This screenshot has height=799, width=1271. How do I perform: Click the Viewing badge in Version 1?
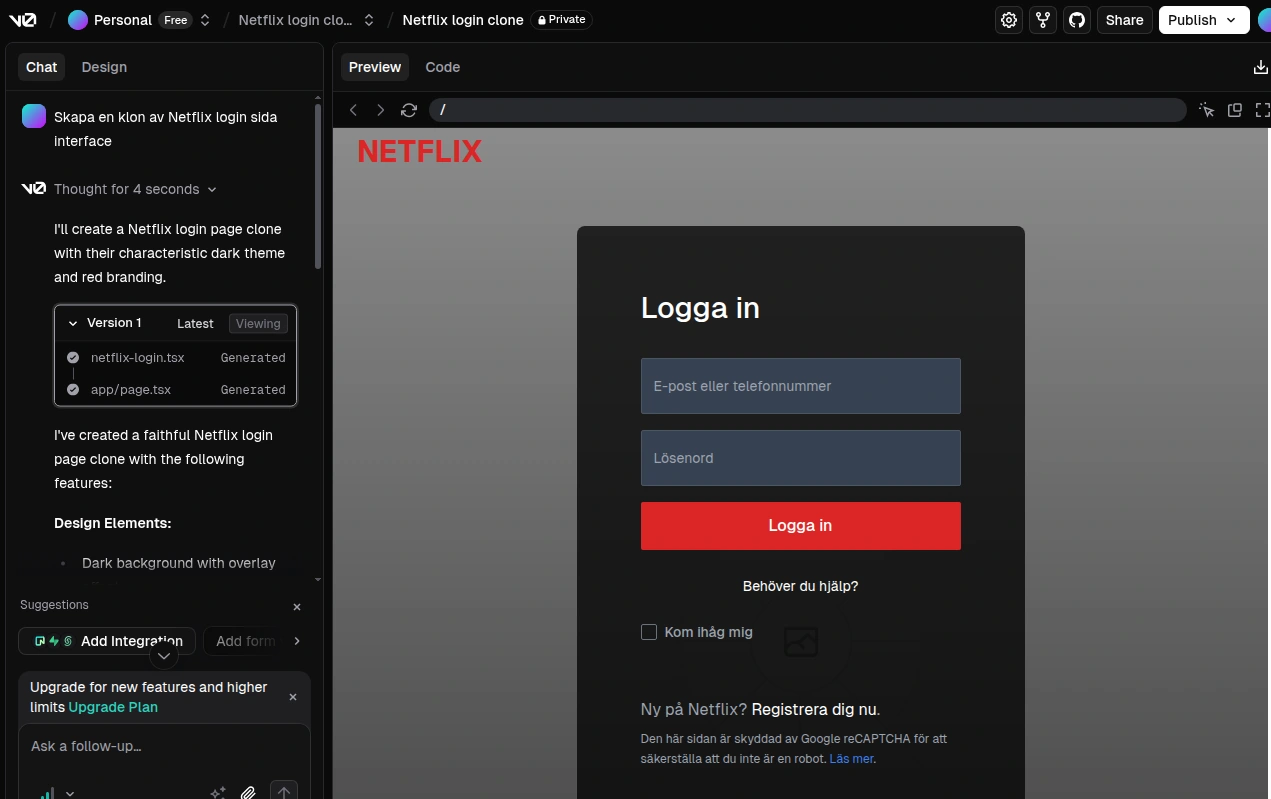click(x=258, y=324)
